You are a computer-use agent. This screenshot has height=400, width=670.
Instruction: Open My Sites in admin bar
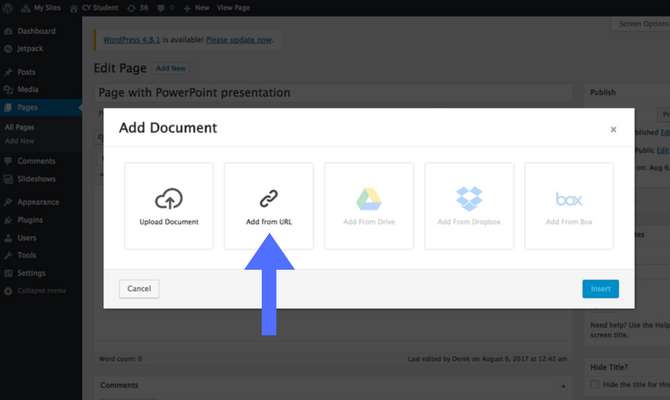[41, 8]
